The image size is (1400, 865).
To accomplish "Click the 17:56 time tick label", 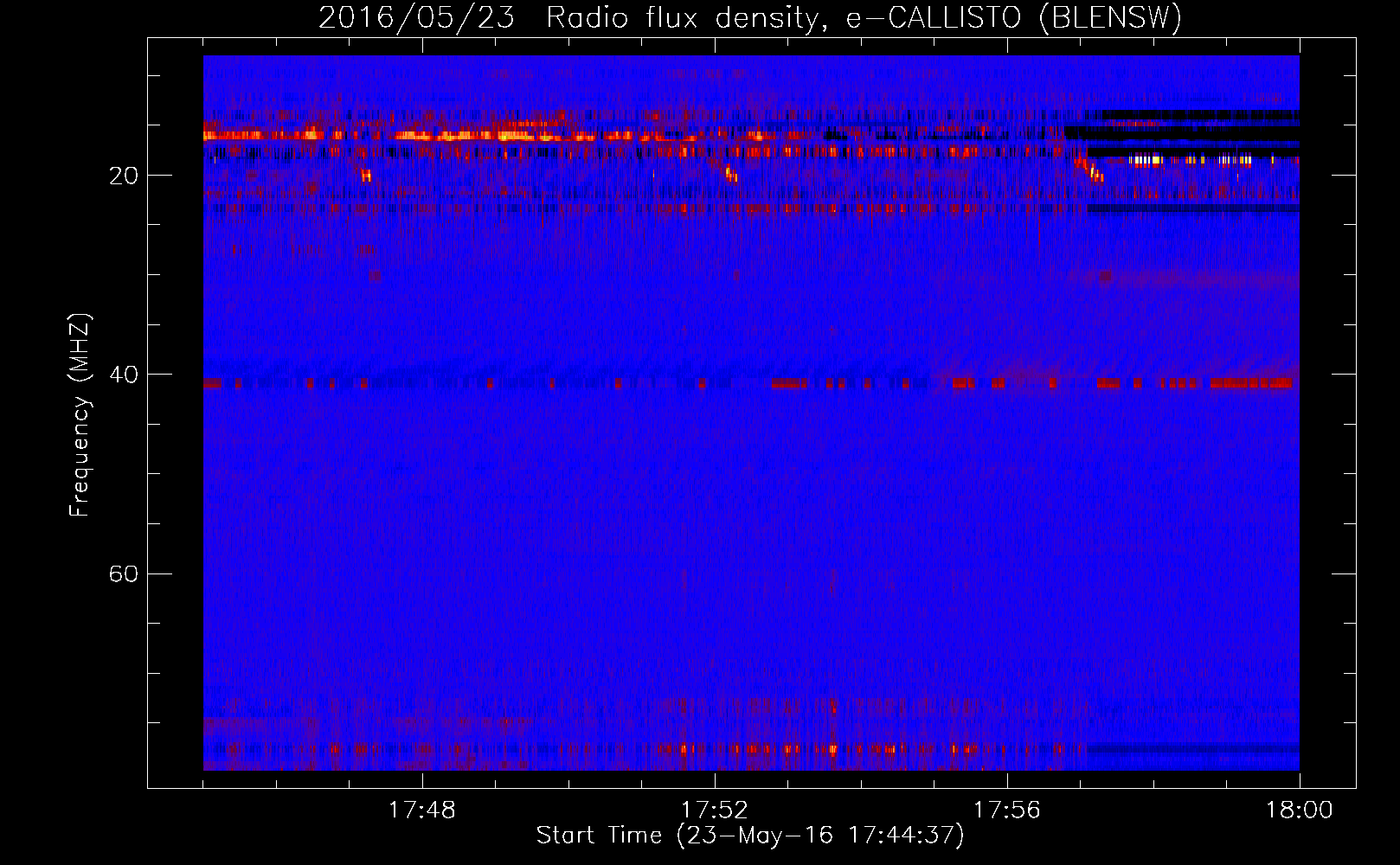I will click(x=1006, y=811).
